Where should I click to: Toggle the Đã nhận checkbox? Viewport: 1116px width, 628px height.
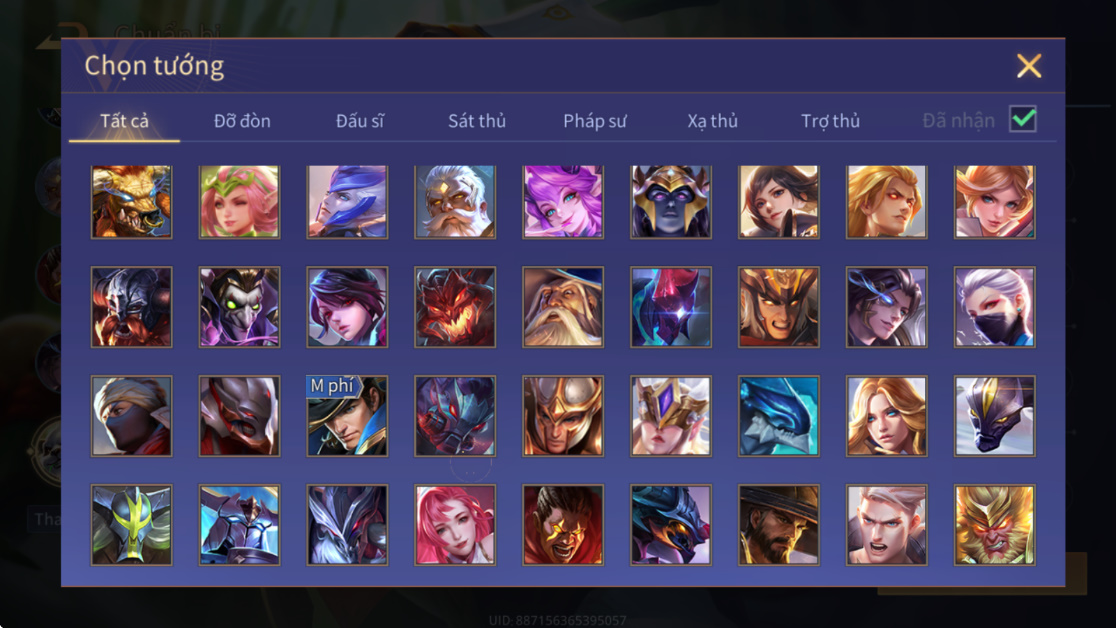click(x=1023, y=119)
